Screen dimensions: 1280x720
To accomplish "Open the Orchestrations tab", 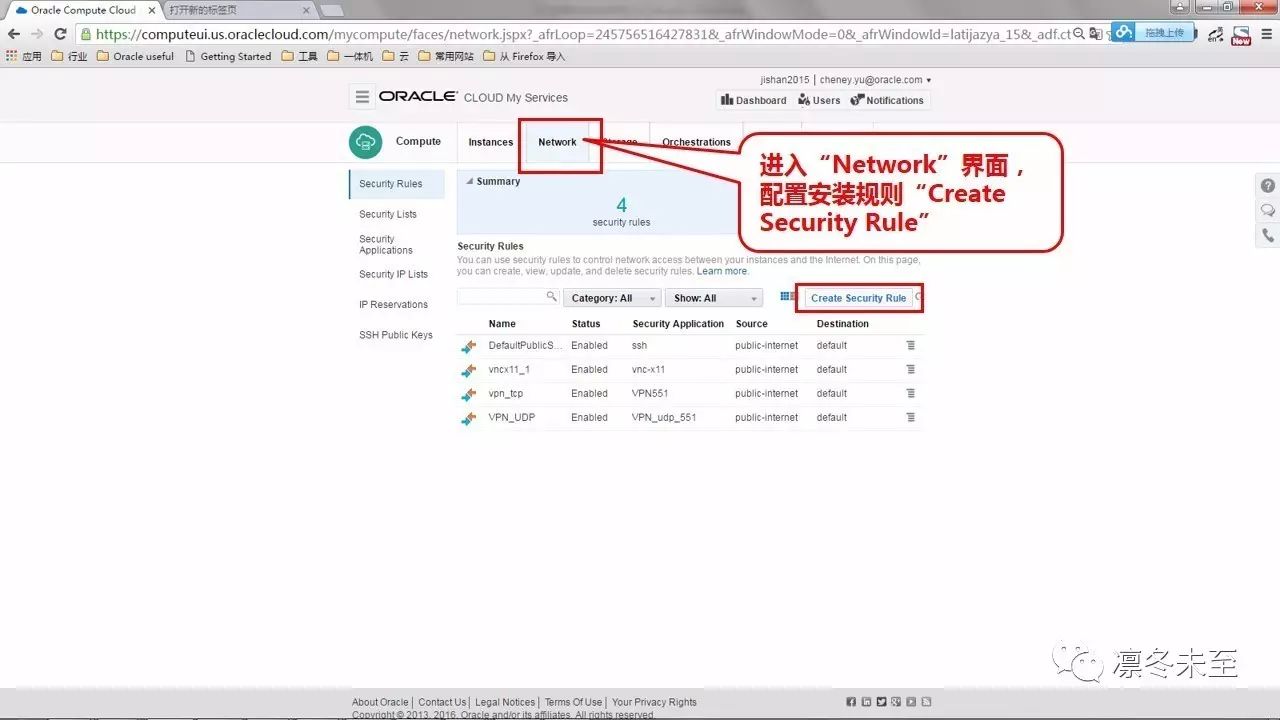I will 696,142.
